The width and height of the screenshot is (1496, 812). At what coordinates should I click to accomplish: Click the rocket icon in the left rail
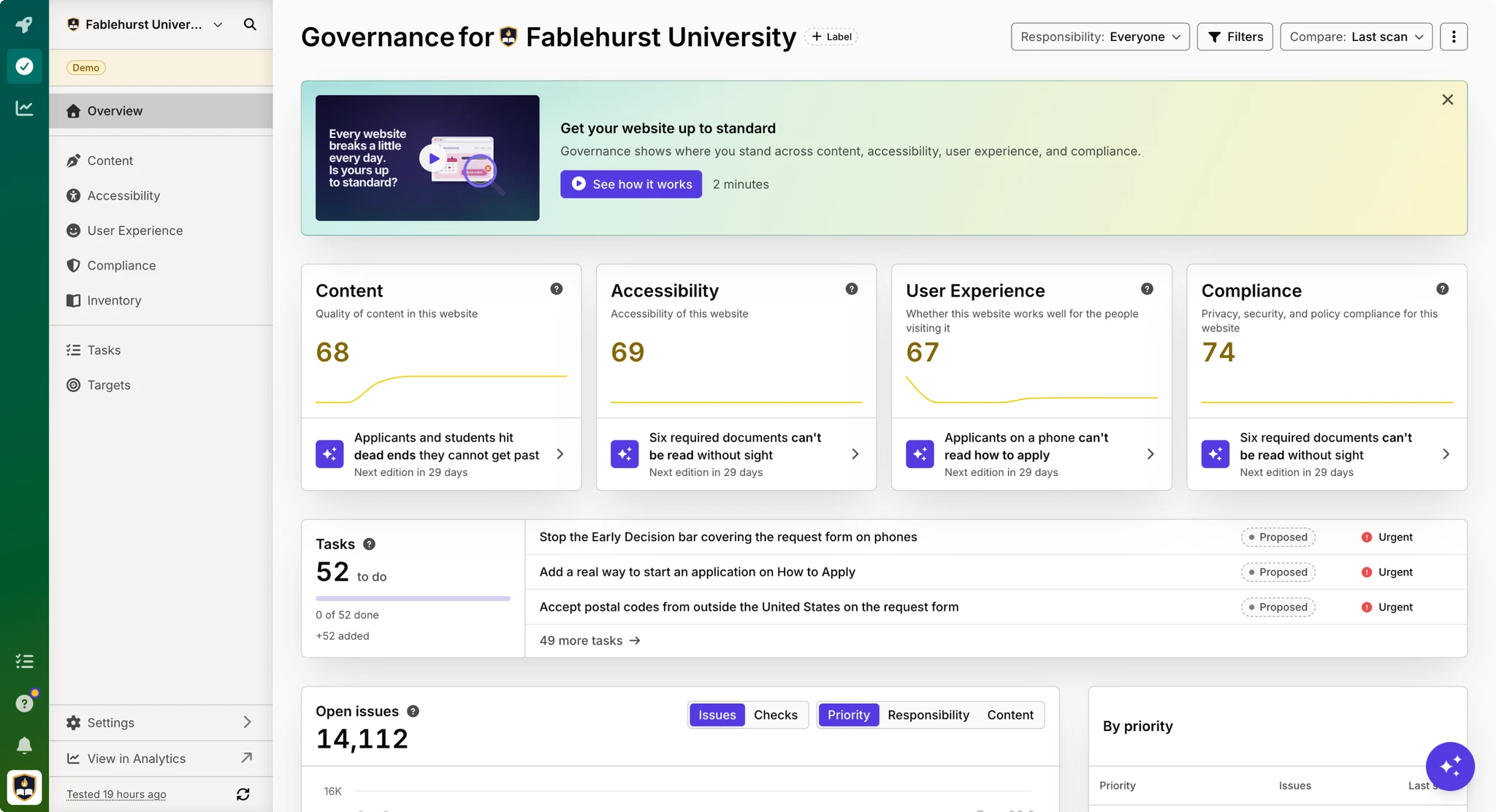(24, 25)
